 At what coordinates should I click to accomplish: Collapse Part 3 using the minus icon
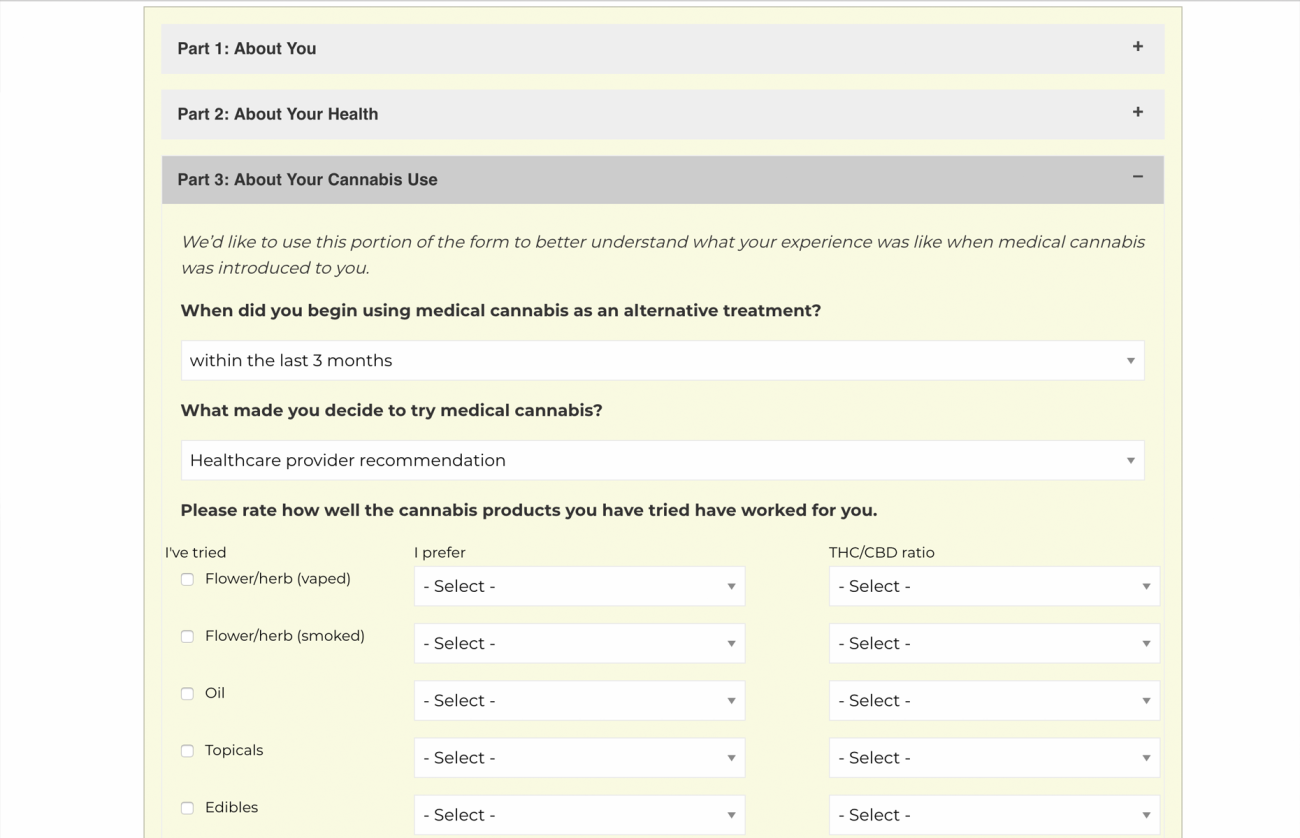[x=1137, y=178]
